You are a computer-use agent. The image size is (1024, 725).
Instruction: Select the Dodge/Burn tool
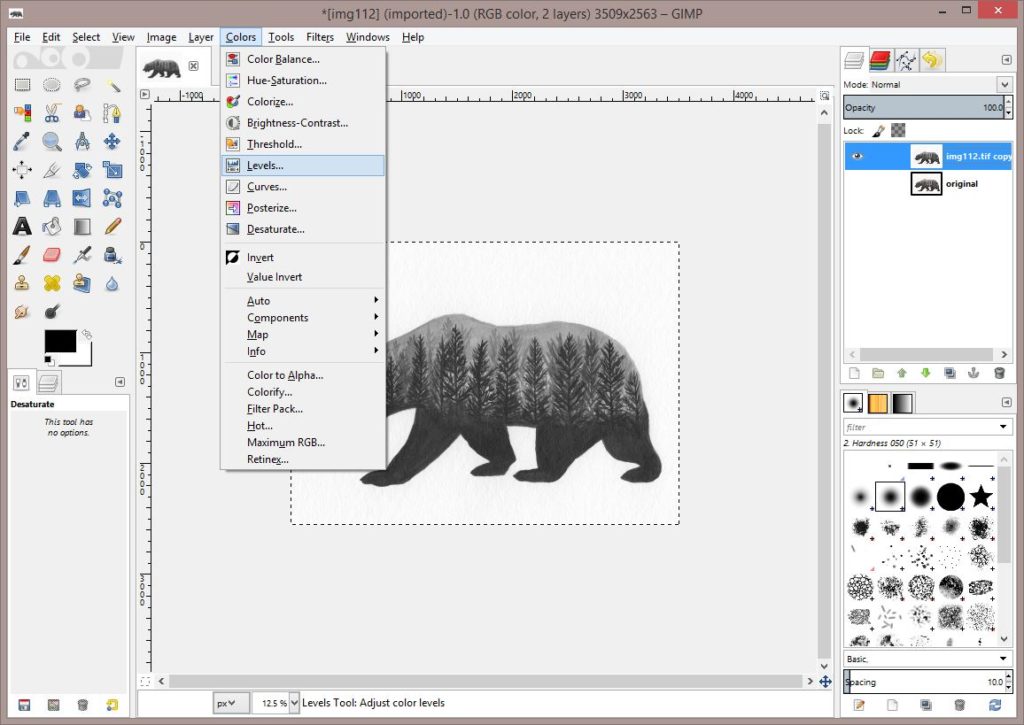52,312
